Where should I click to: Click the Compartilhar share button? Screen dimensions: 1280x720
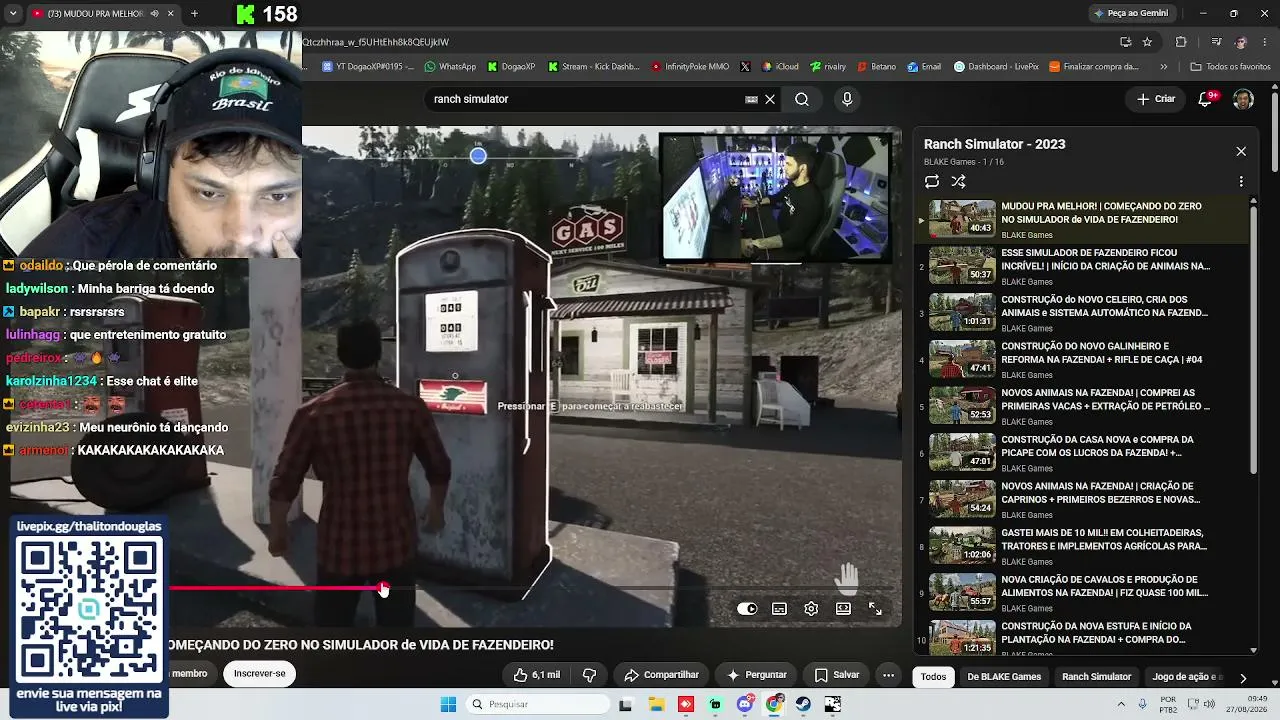pyautogui.click(x=661, y=675)
